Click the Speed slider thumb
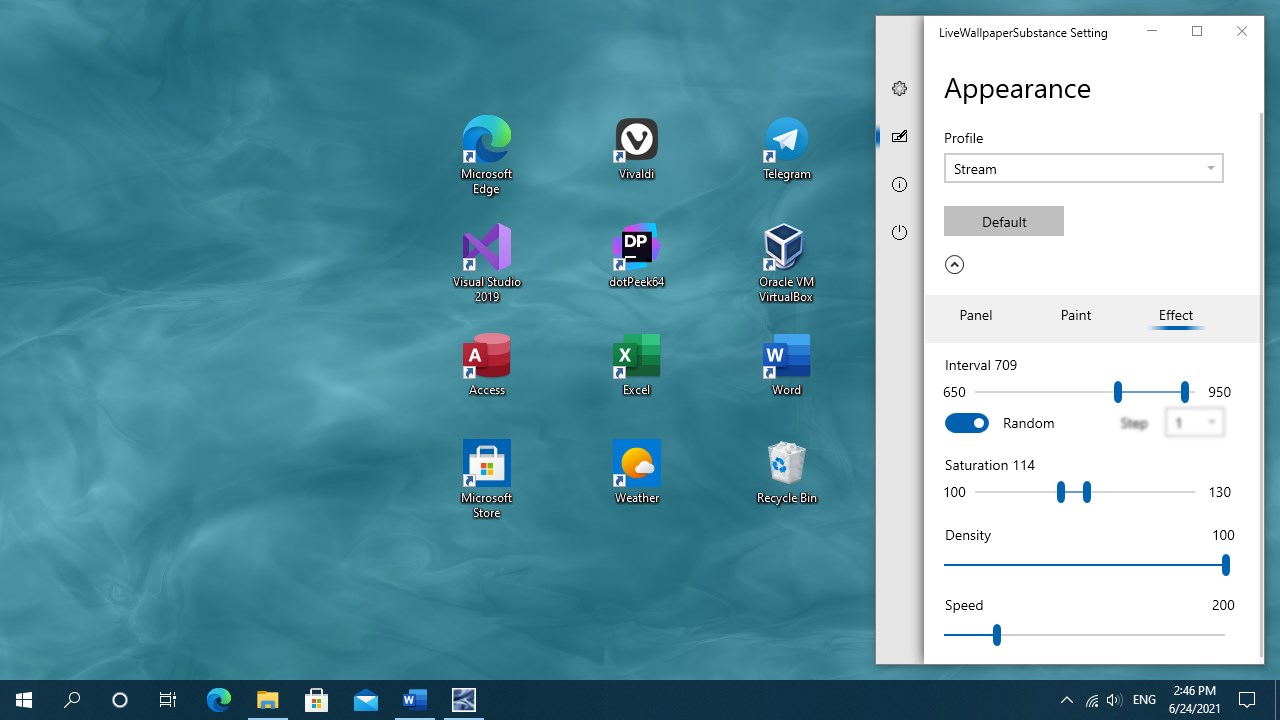The height and width of the screenshot is (720, 1280). point(997,635)
